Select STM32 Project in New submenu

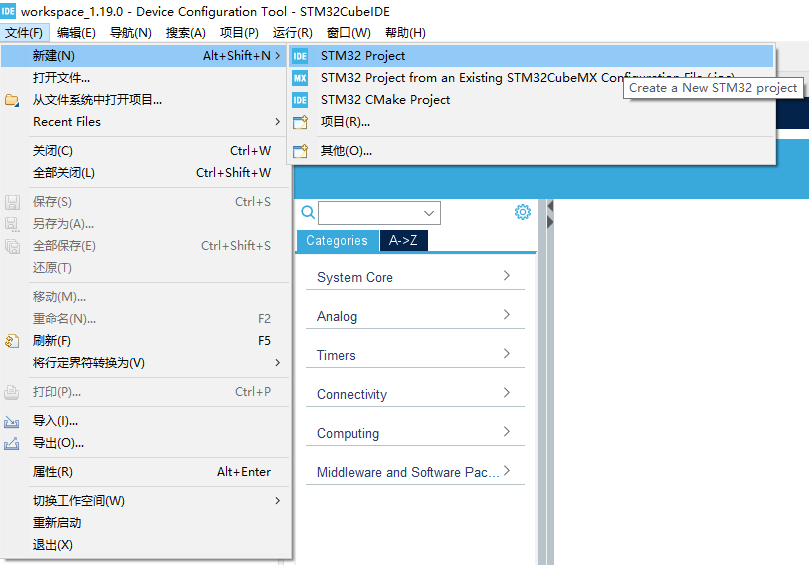[x=531, y=56]
